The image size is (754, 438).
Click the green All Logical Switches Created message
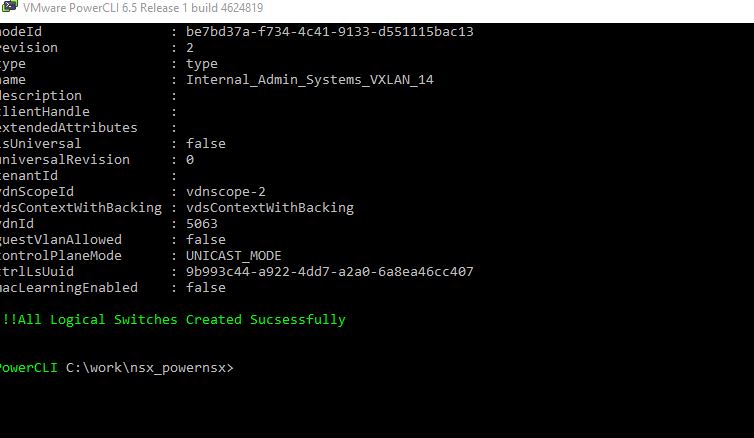tap(173, 320)
